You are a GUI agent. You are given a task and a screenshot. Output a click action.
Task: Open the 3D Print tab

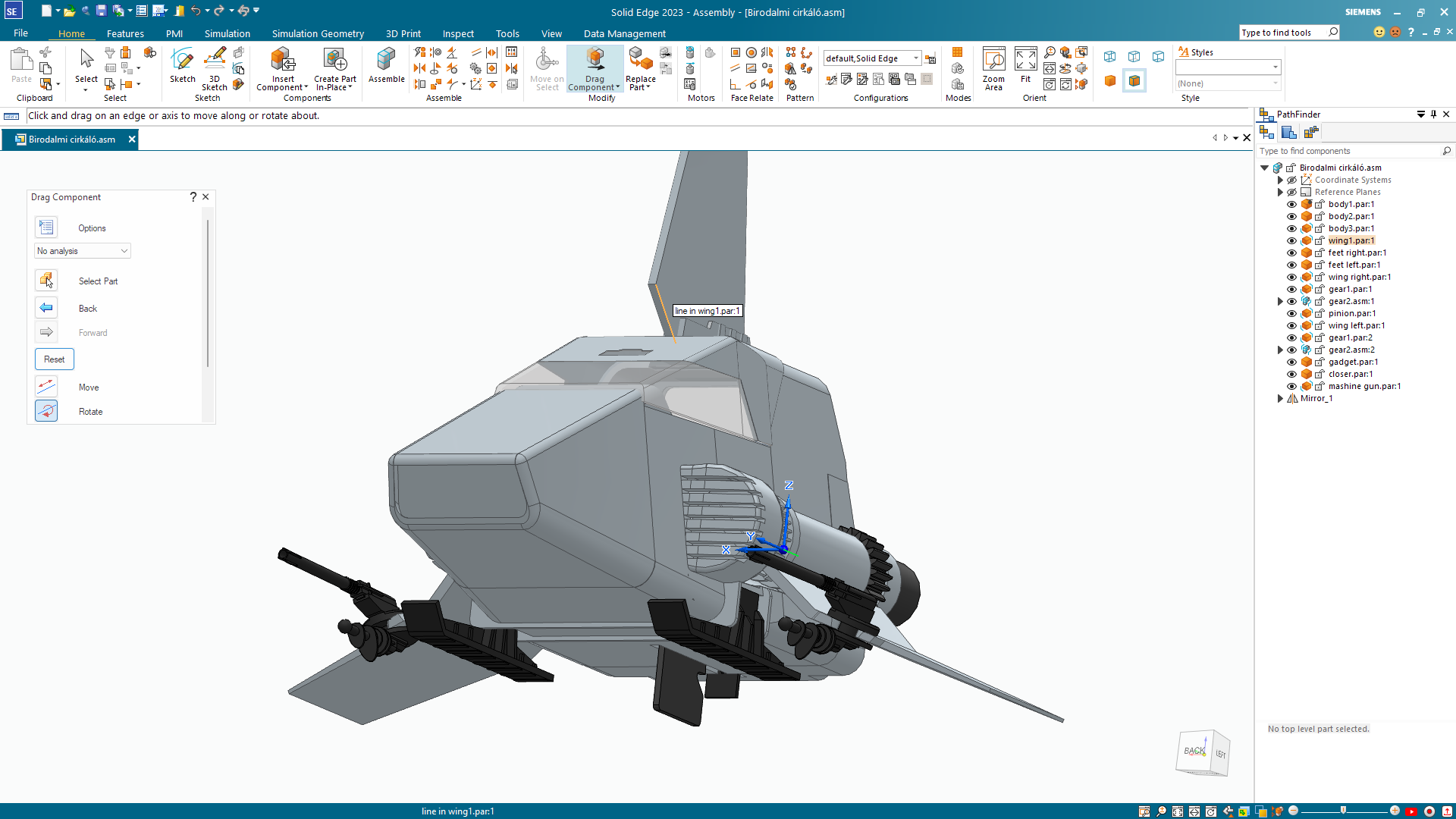tap(403, 33)
